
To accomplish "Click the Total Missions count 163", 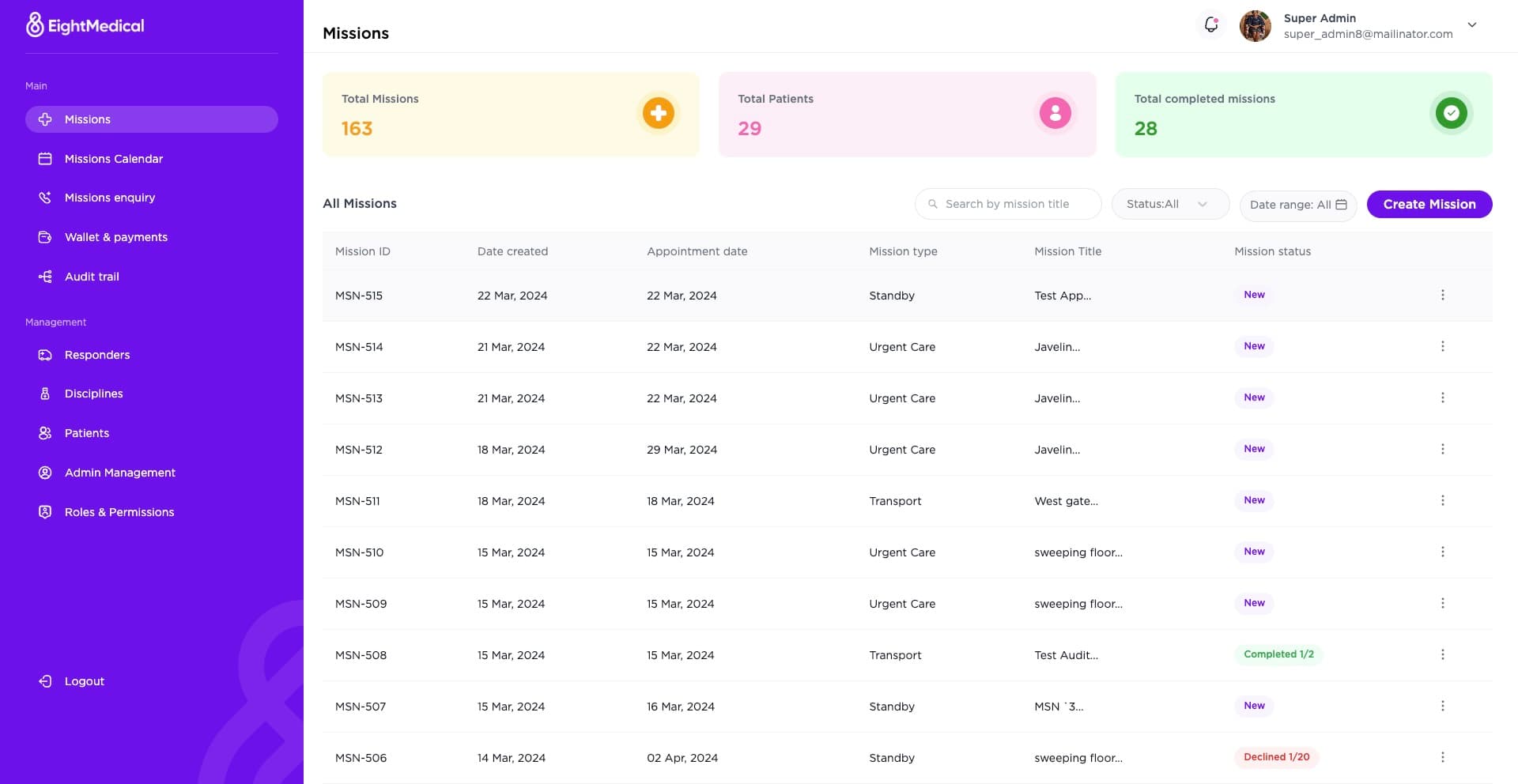I will tap(357, 129).
